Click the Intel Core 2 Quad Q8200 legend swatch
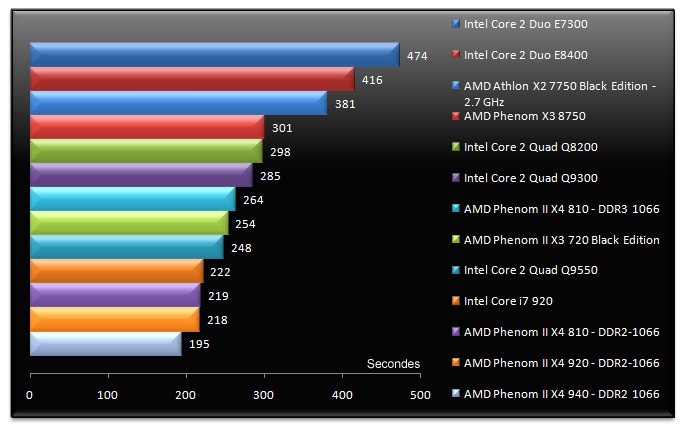 (456, 147)
